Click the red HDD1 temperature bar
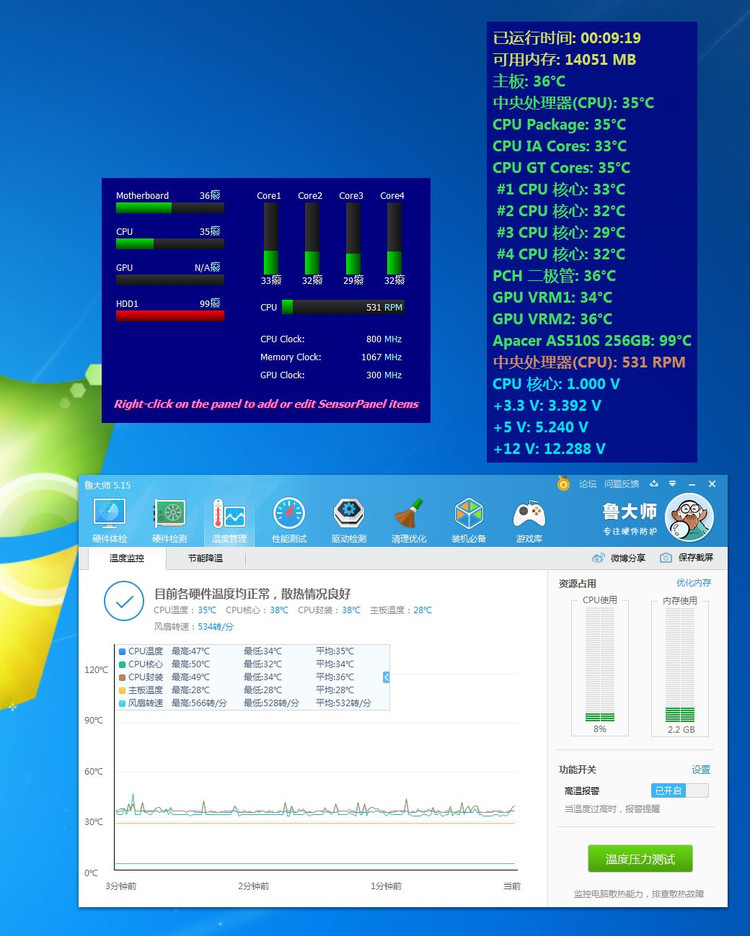The height and width of the screenshot is (936, 750). (x=170, y=316)
